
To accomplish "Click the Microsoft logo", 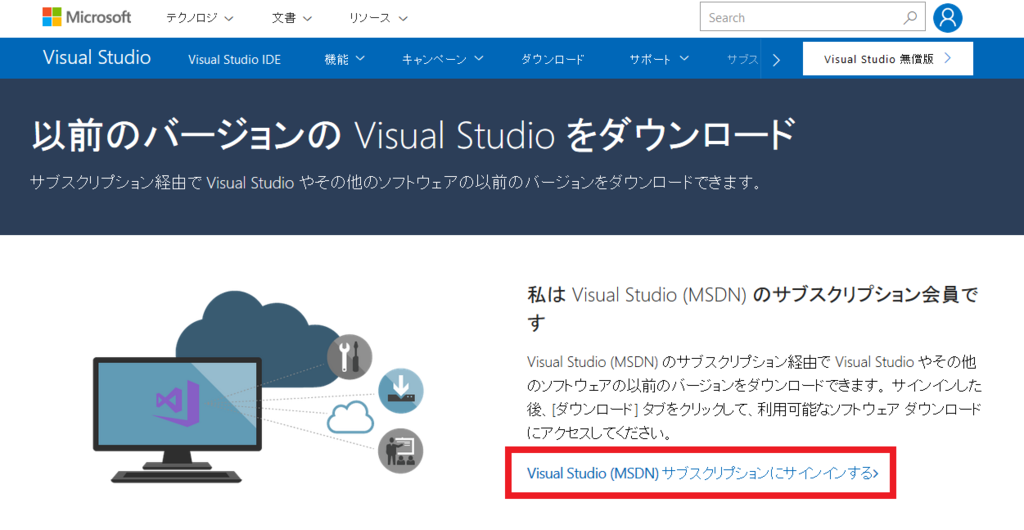I will click(x=87, y=18).
